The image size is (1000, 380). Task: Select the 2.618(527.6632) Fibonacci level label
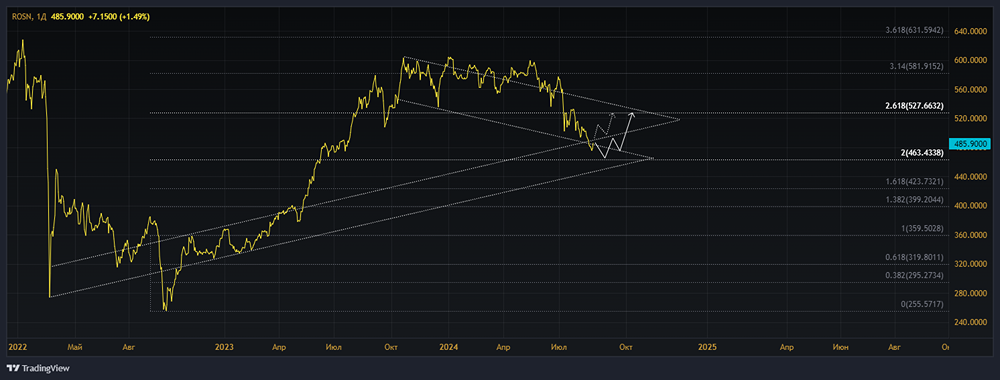click(x=915, y=106)
